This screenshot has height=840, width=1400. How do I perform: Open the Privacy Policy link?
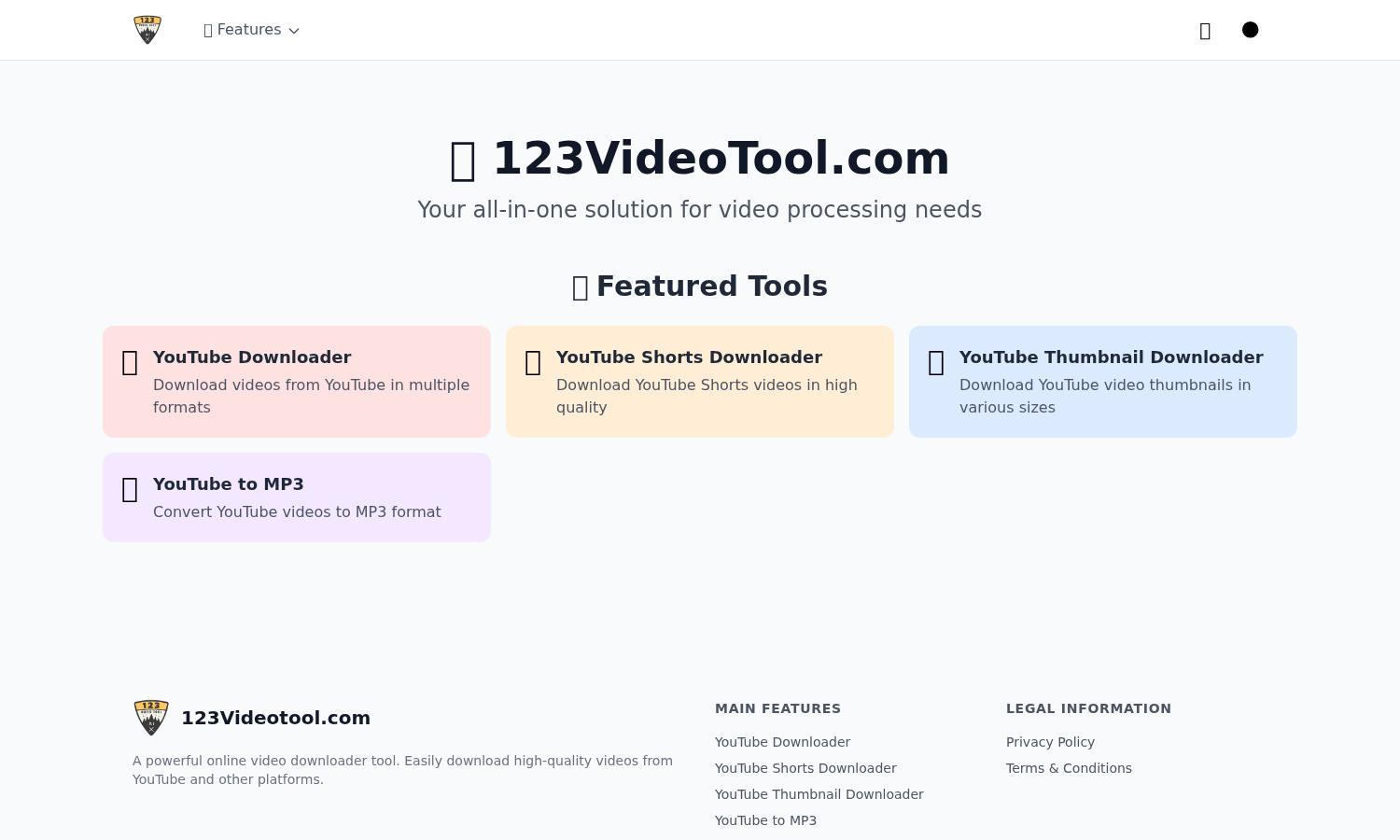(x=1050, y=742)
